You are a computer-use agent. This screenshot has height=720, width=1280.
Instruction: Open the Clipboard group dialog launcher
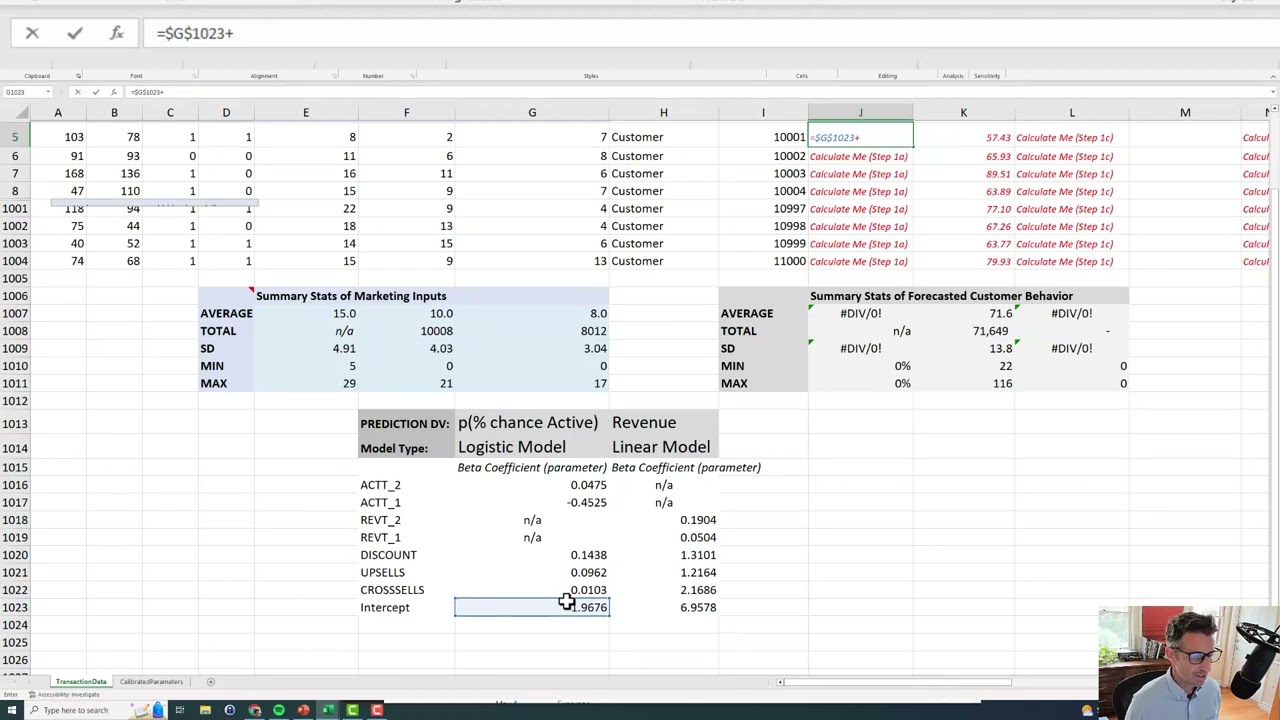pyautogui.click(x=78, y=76)
